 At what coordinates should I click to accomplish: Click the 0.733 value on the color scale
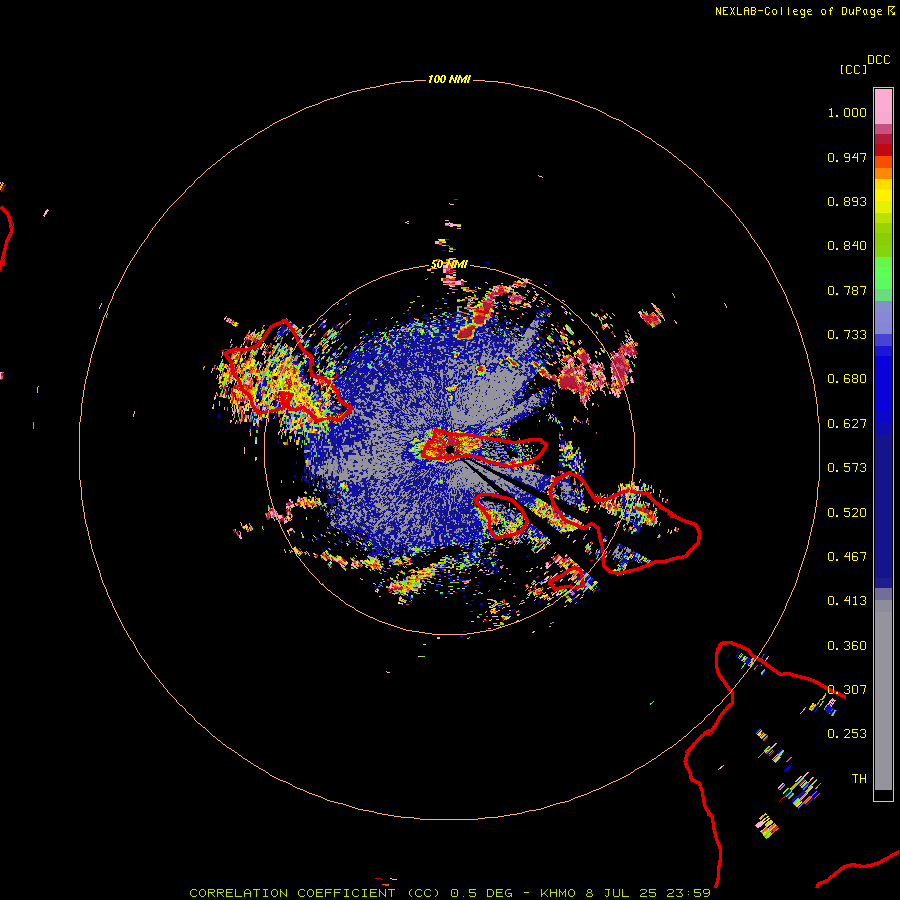pos(847,335)
